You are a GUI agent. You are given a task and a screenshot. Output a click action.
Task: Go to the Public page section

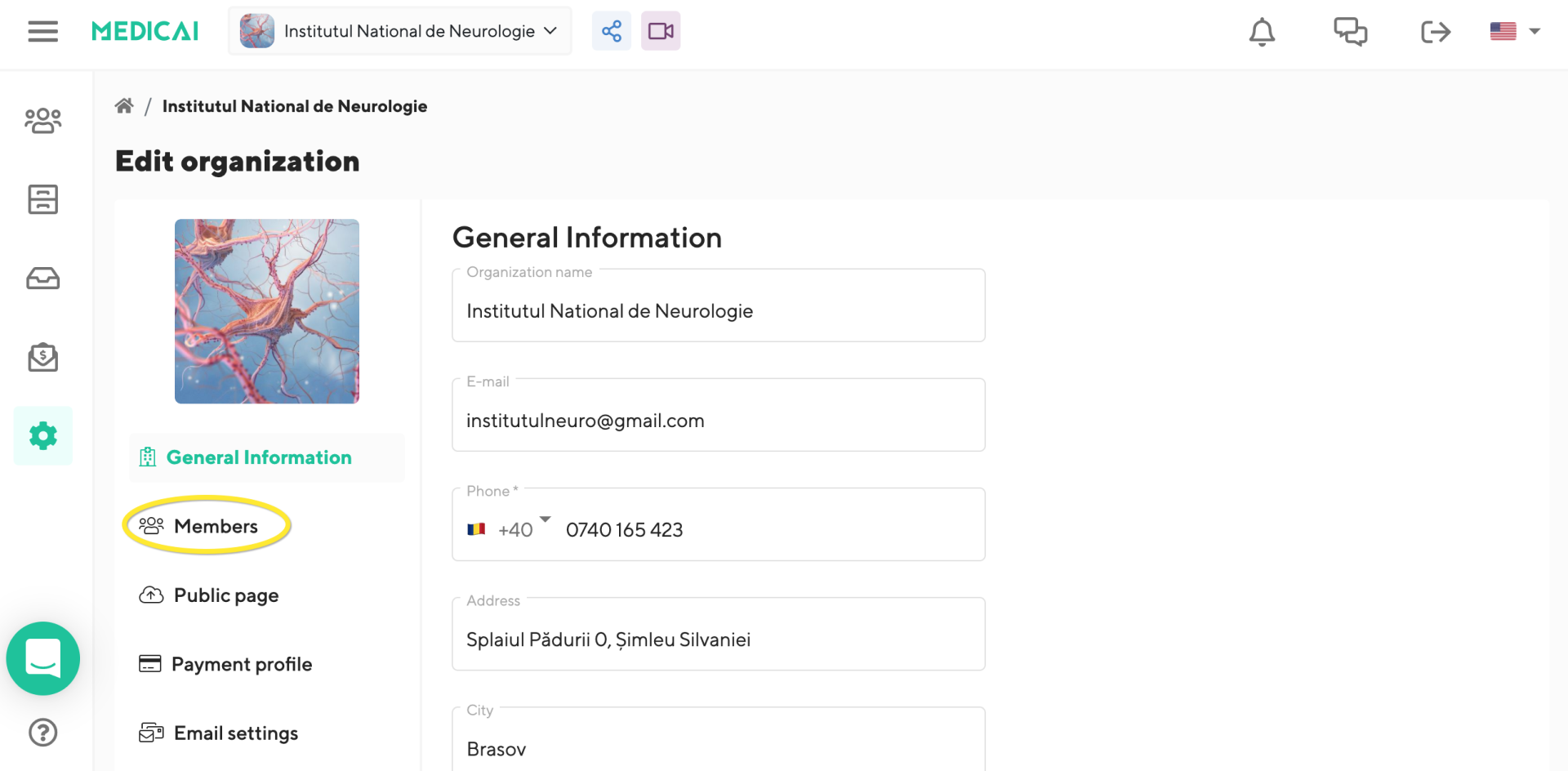click(x=225, y=595)
